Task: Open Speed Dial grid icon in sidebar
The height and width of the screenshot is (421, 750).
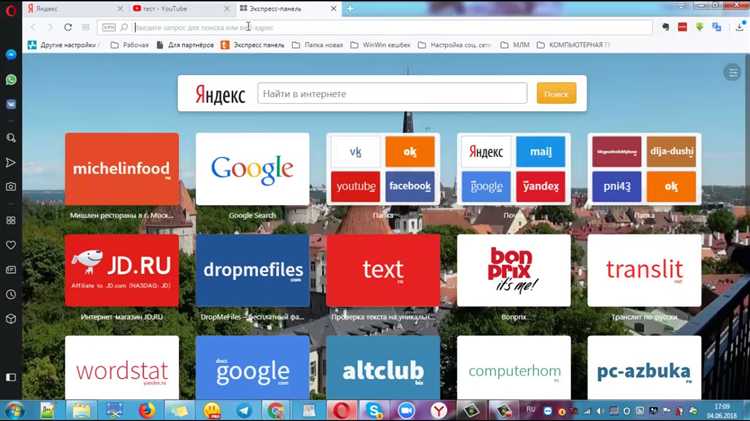Action: (x=11, y=220)
